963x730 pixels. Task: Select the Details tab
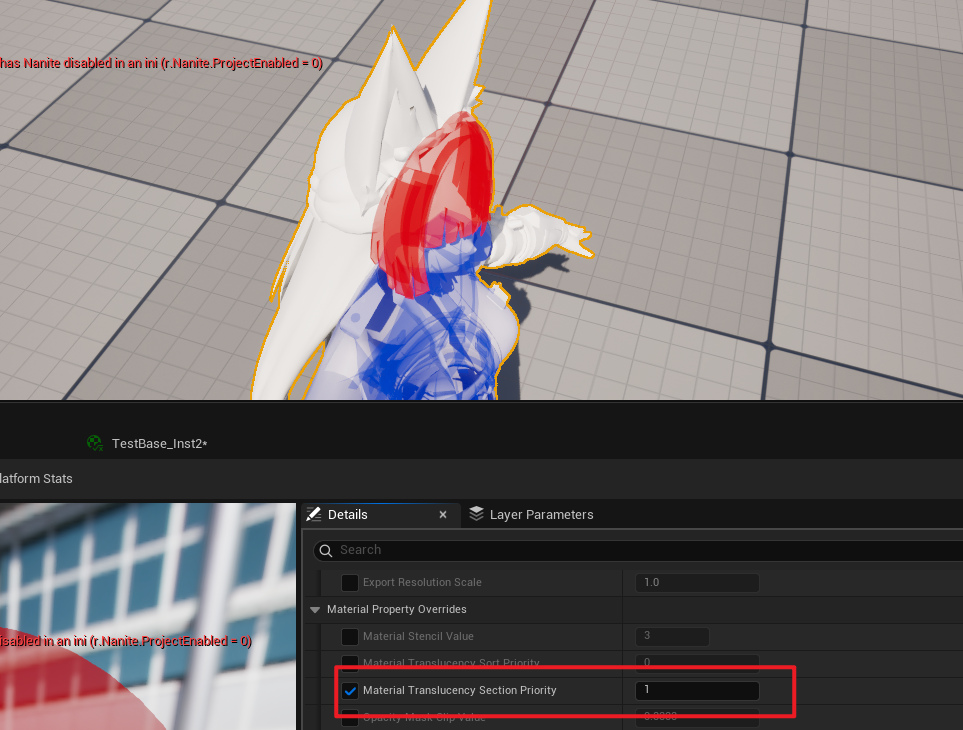click(x=348, y=514)
